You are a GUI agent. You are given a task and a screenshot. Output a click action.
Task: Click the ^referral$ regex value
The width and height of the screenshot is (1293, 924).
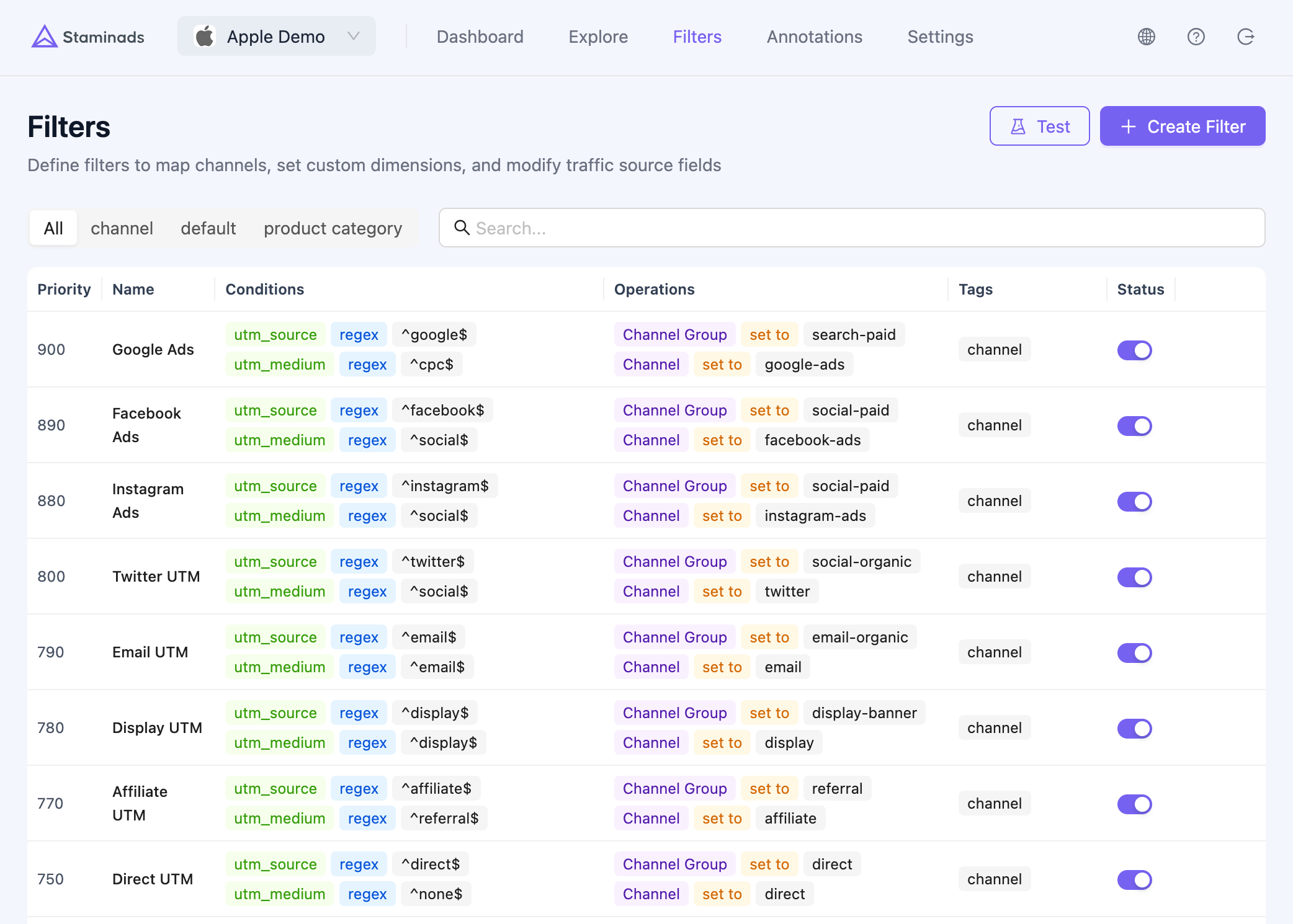click(x=444, y=819)
